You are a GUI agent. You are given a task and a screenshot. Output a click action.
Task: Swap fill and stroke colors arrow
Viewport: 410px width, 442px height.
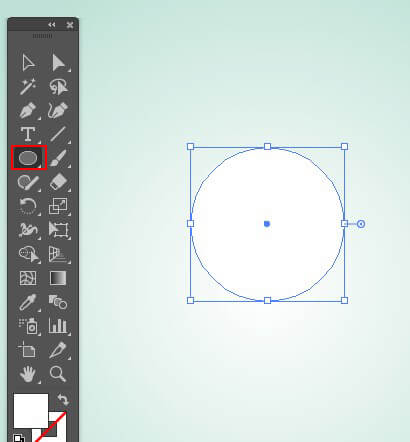(63, 399)
